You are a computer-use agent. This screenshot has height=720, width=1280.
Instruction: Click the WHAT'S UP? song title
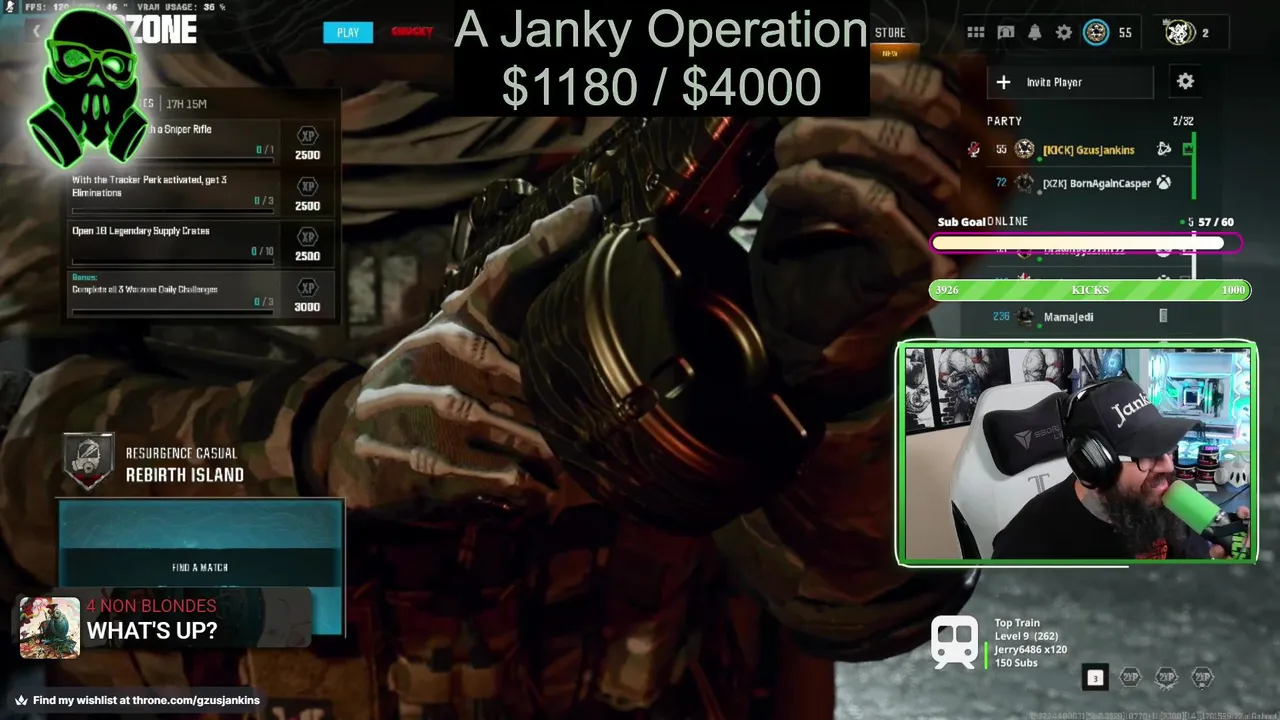pyautogui.click(x=152, y=631)
